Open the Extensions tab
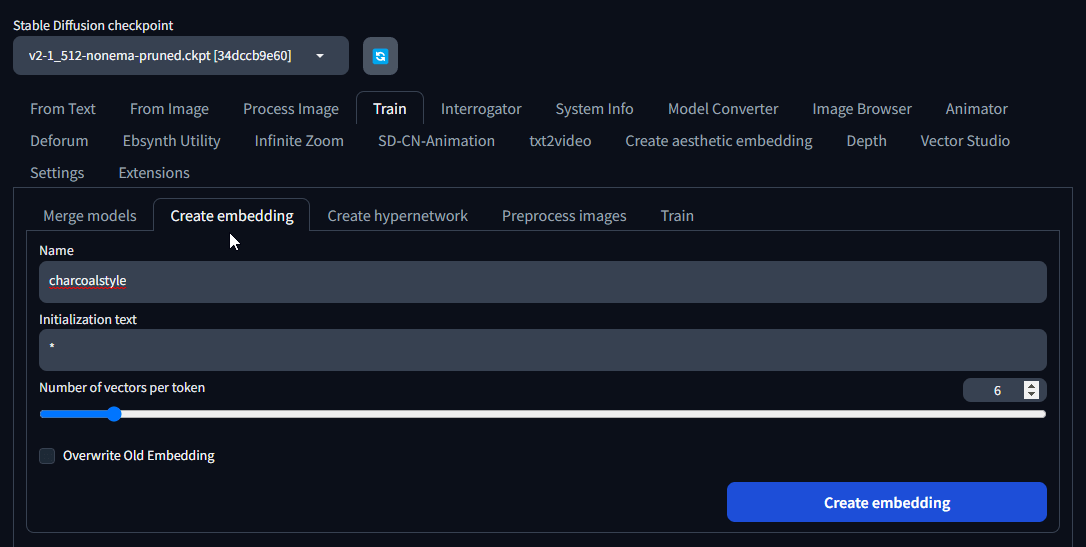Viewport: 1086px width, 547px height. pyautogui.click(x=154, y=172)
